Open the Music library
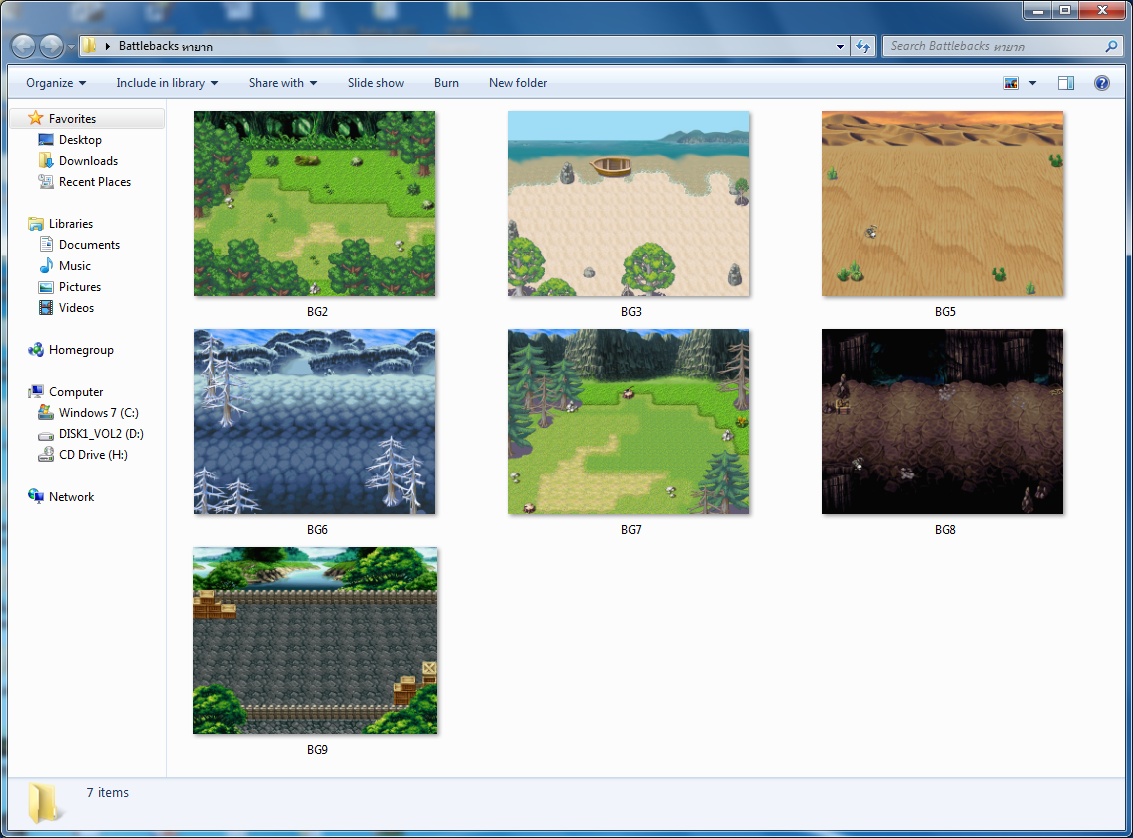 coord(74,265)
